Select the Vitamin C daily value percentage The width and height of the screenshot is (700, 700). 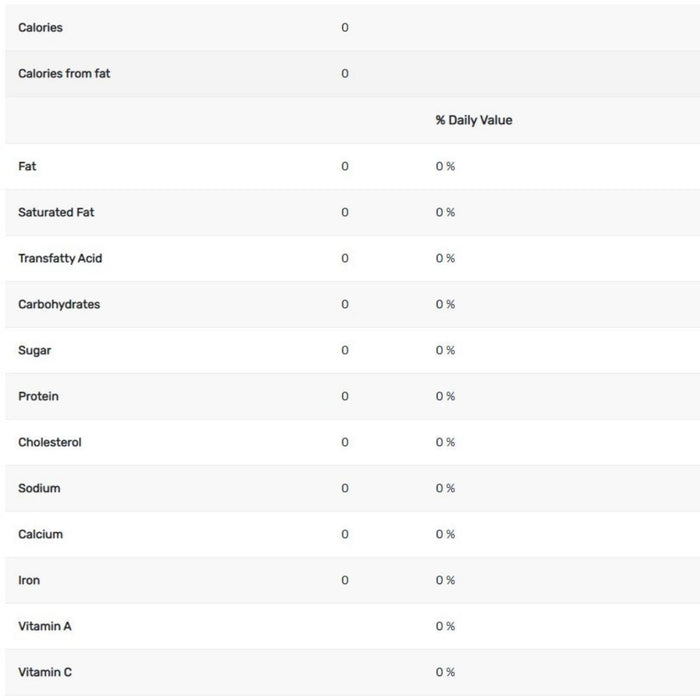[x=445, y=672]
